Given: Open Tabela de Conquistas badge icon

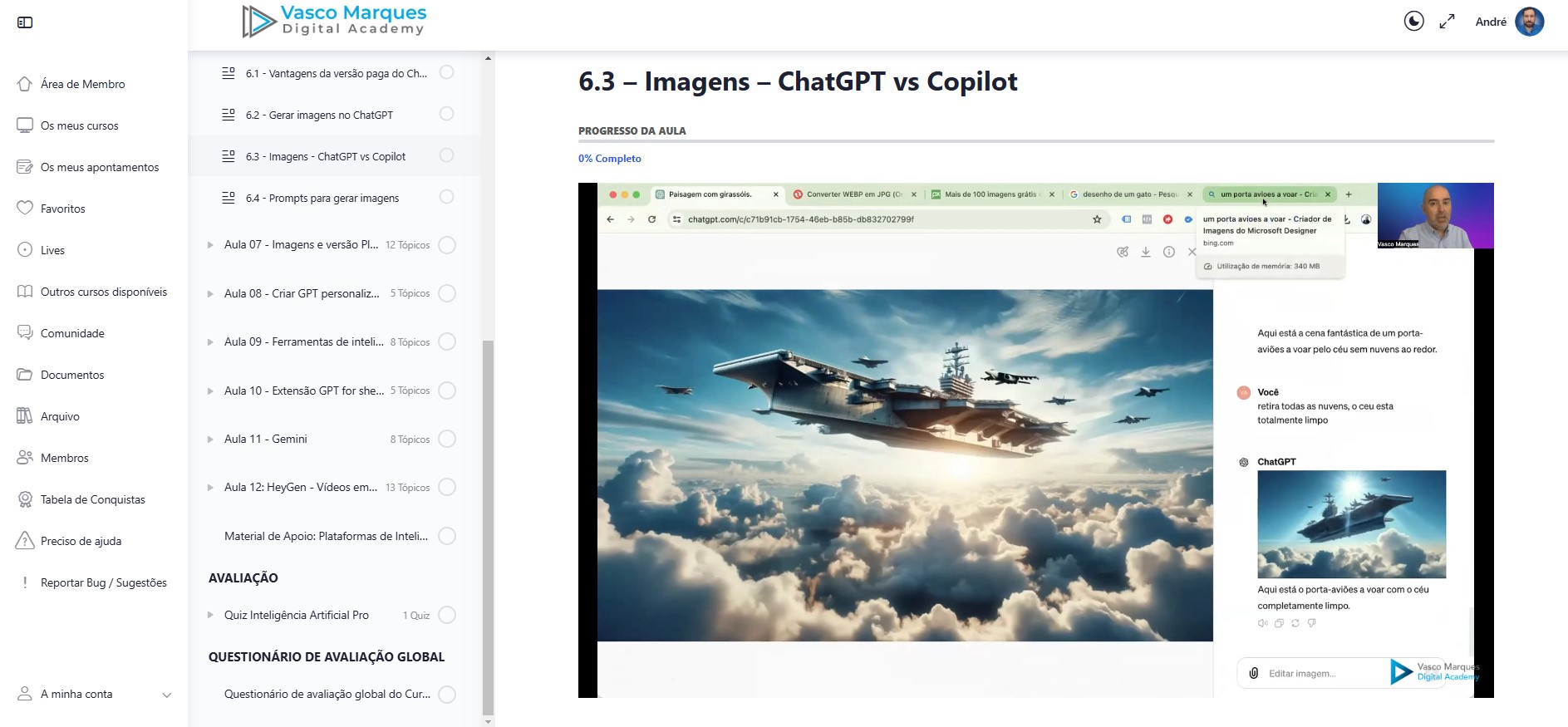Looking at the screenshot, I should [x=25, y=499].
